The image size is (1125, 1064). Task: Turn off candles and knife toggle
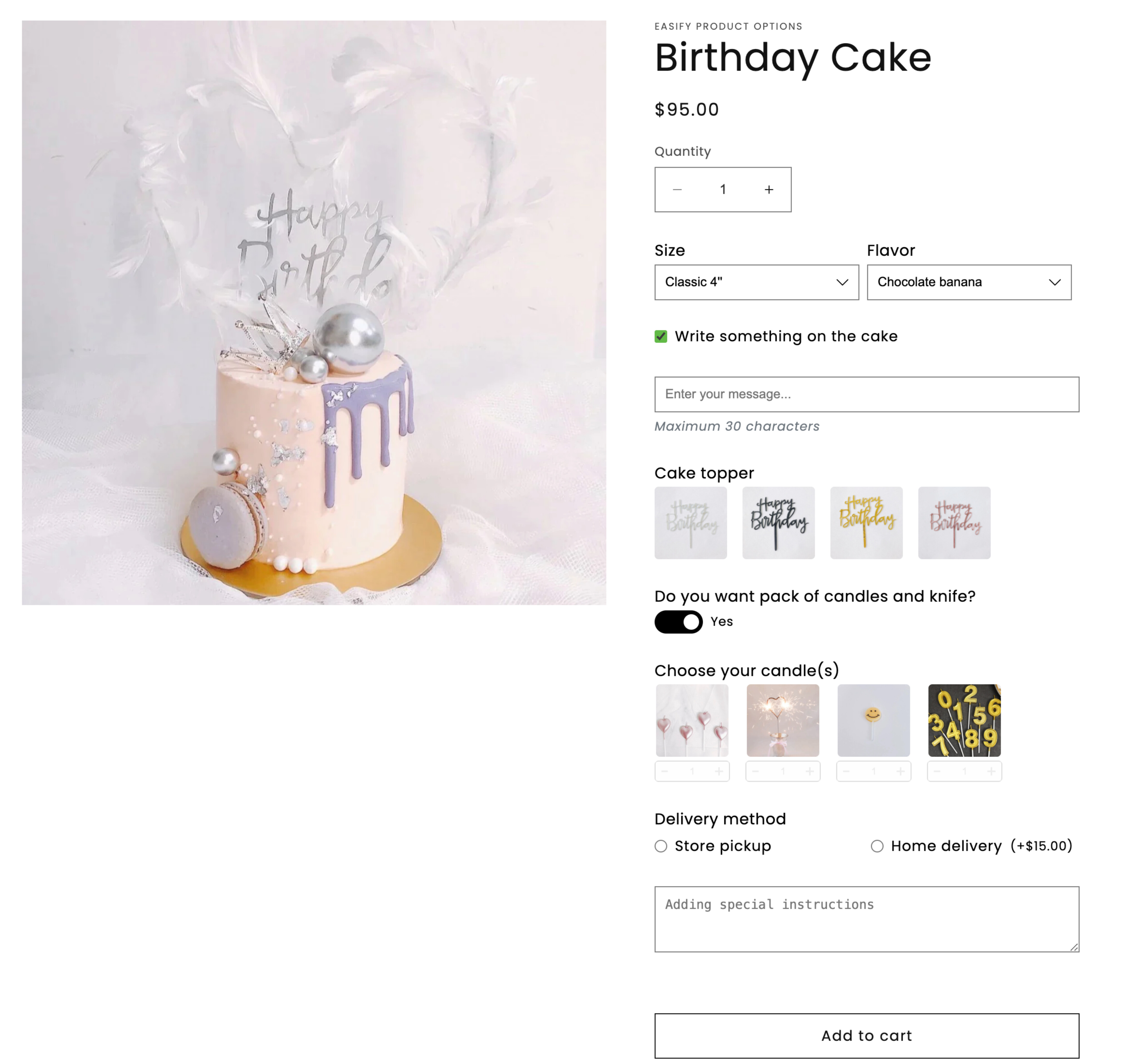[678, 621]
